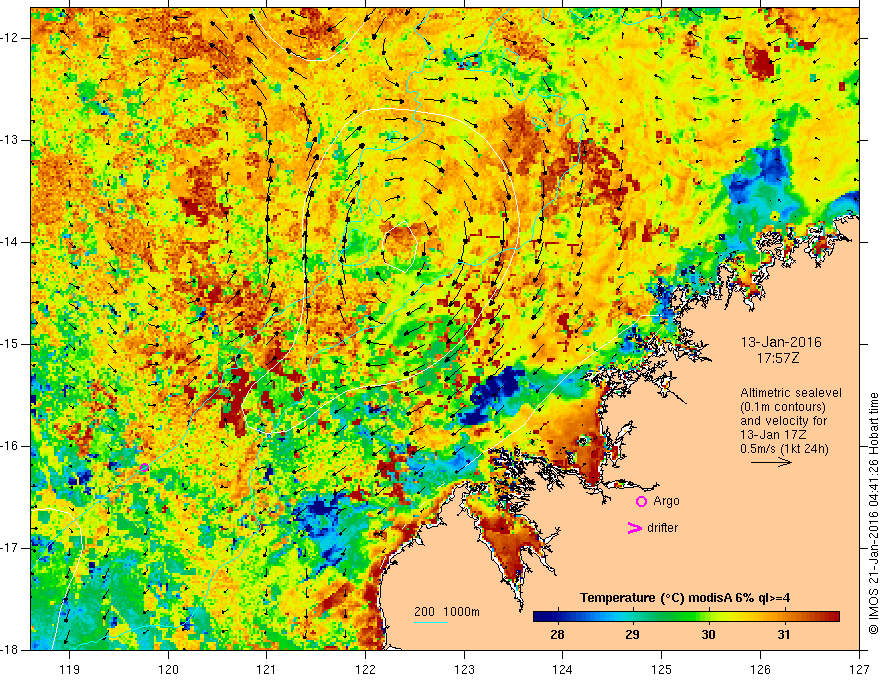Click the temperature color bar
Viewport: 880px width, 680px height.
point(686,617)
